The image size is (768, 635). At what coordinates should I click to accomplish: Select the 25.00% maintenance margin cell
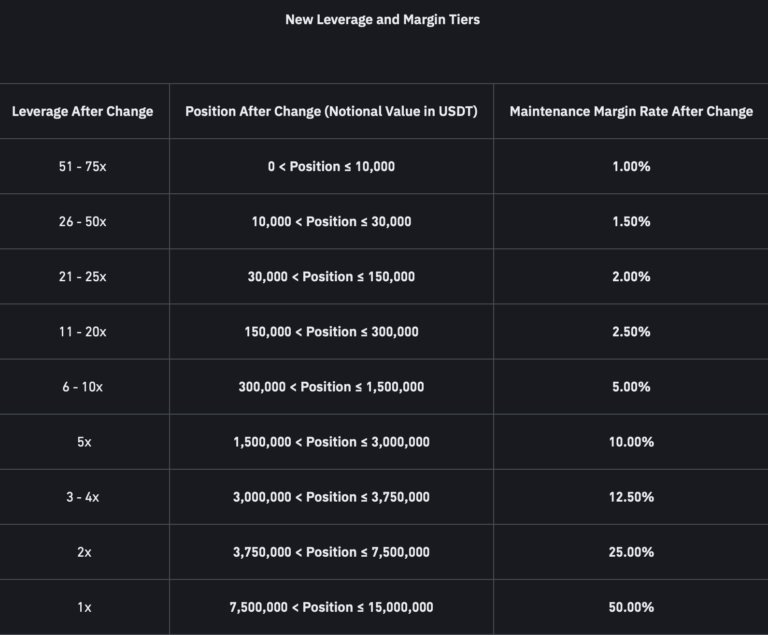click(x=631, y=552)
